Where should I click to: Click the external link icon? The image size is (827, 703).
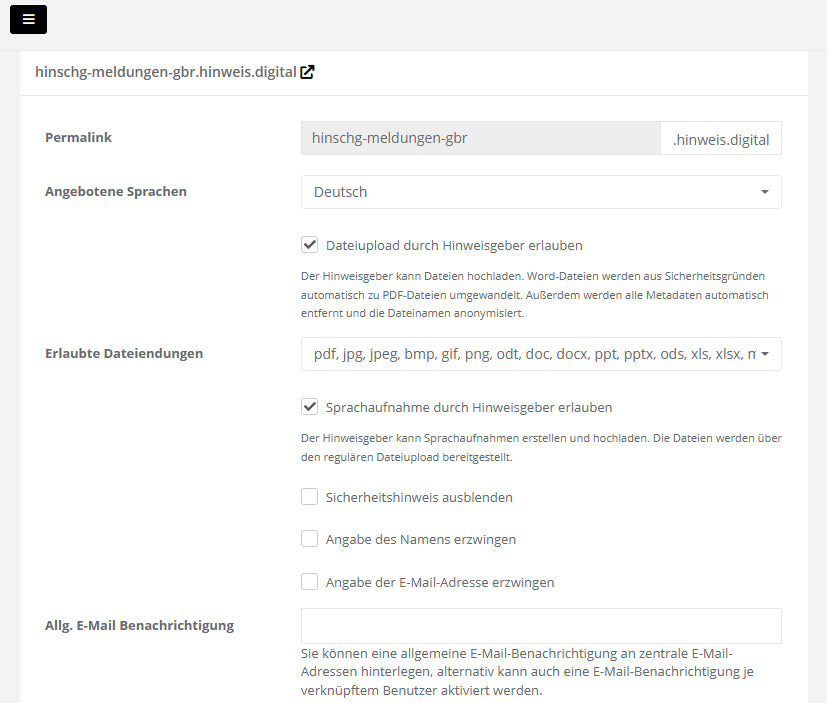(307, 72)
